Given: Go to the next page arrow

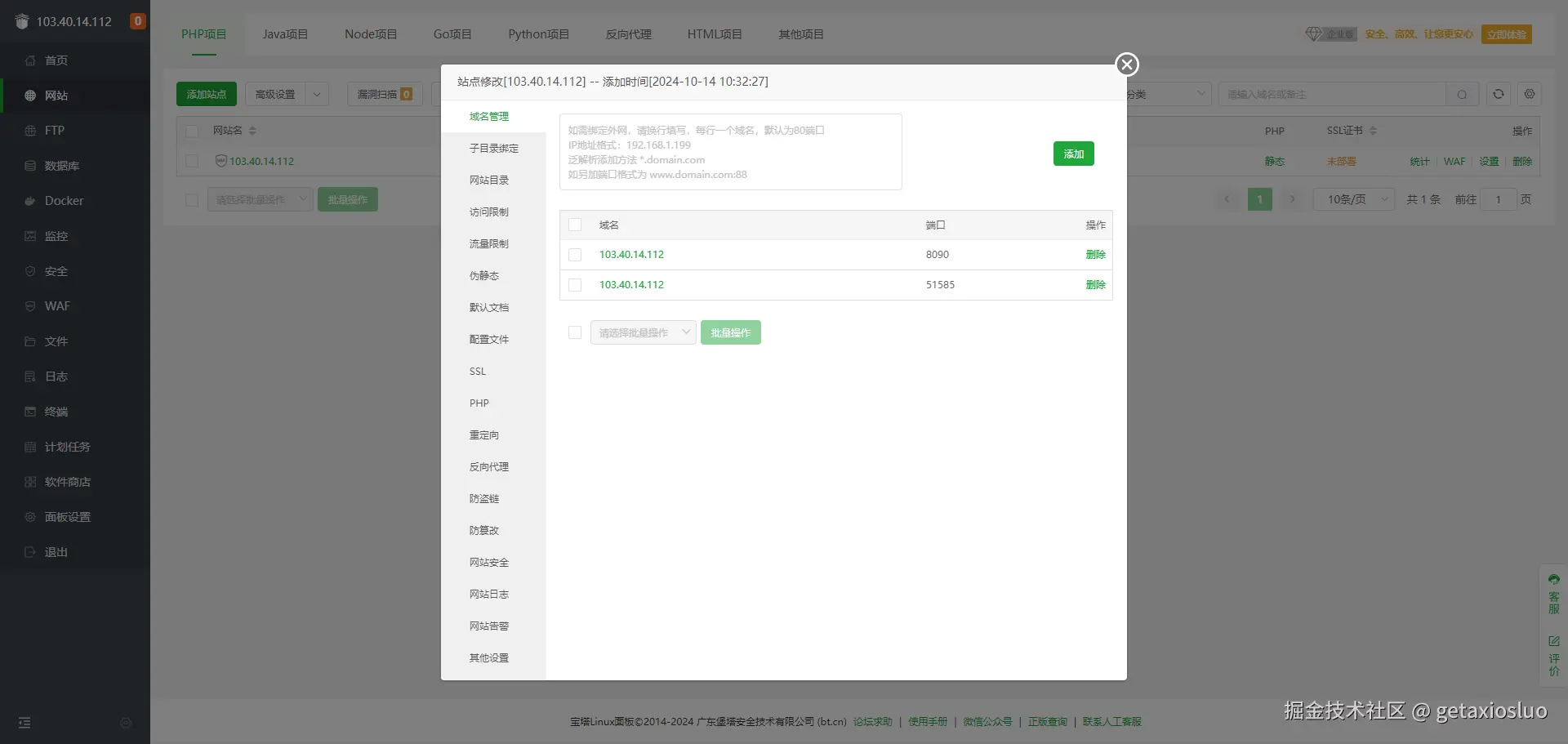Looking at the screenshot, I should click(x=1292, y=199).
